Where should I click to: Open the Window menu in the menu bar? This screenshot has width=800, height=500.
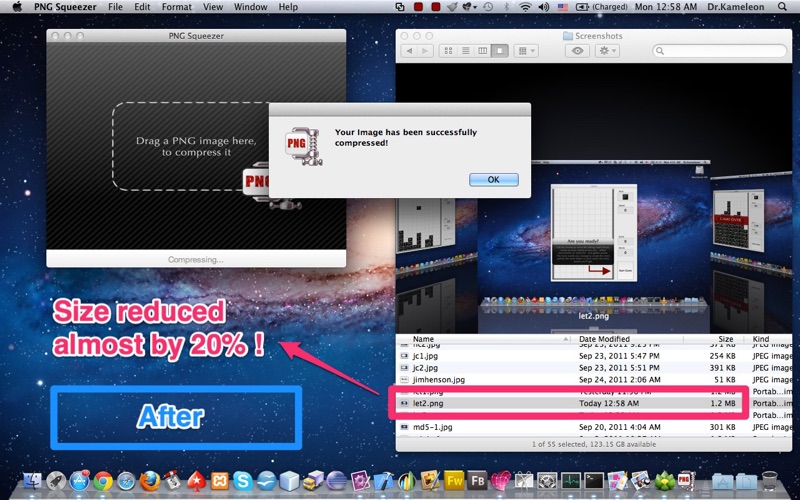[251, 7]
